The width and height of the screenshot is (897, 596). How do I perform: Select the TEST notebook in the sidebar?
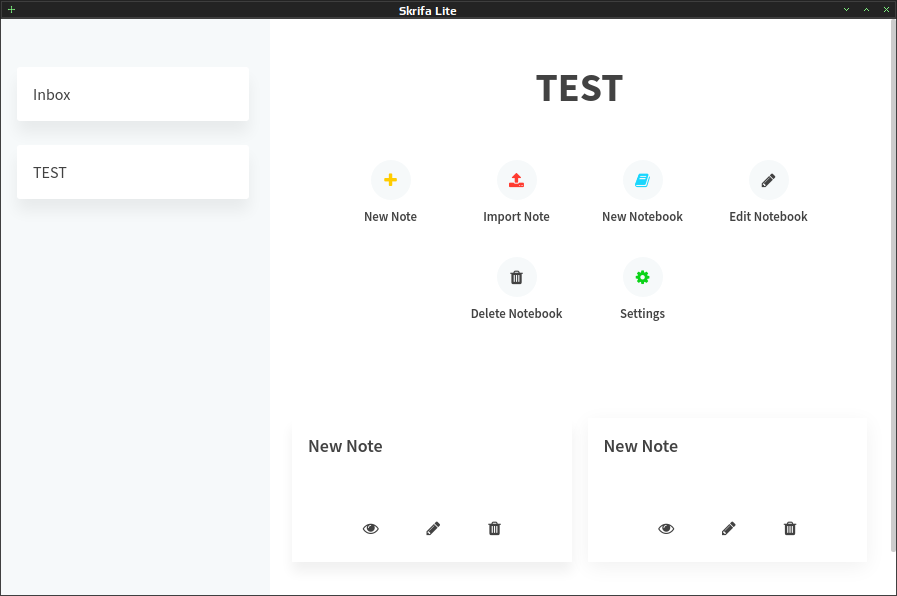(133, 172)
